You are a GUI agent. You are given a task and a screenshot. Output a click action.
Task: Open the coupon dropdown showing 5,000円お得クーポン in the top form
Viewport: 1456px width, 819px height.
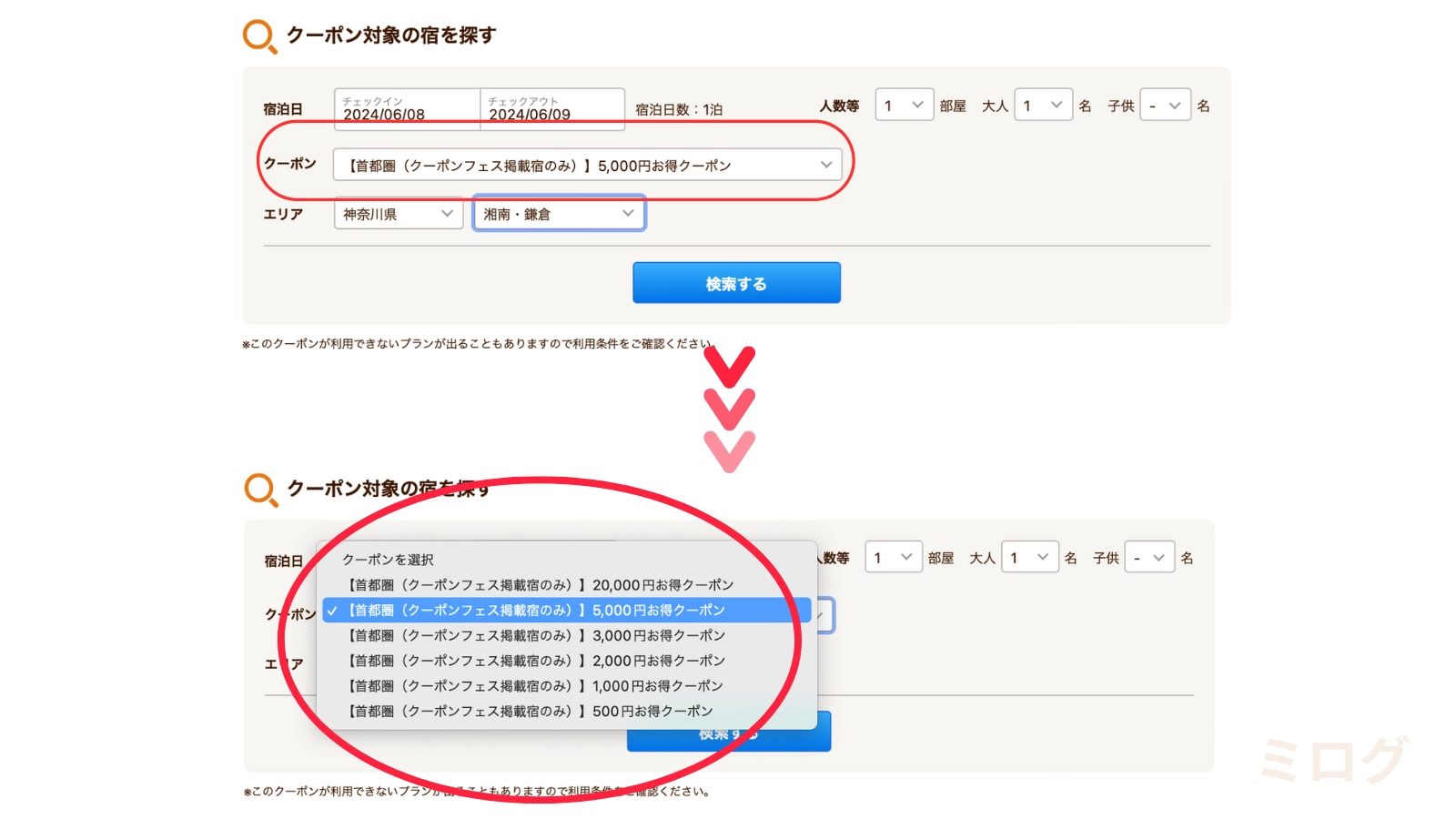pos(587,165)
